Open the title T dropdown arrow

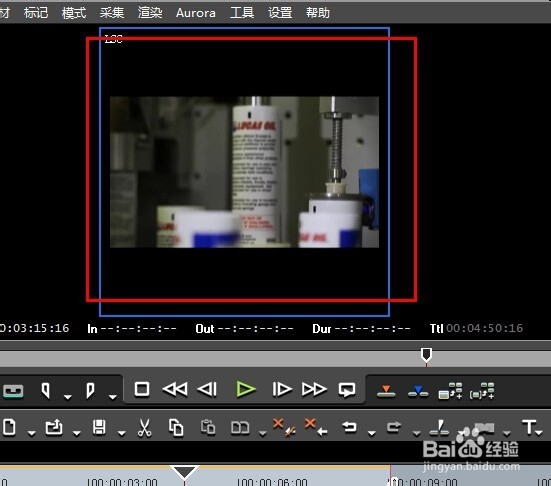click(x=539, y=433)
